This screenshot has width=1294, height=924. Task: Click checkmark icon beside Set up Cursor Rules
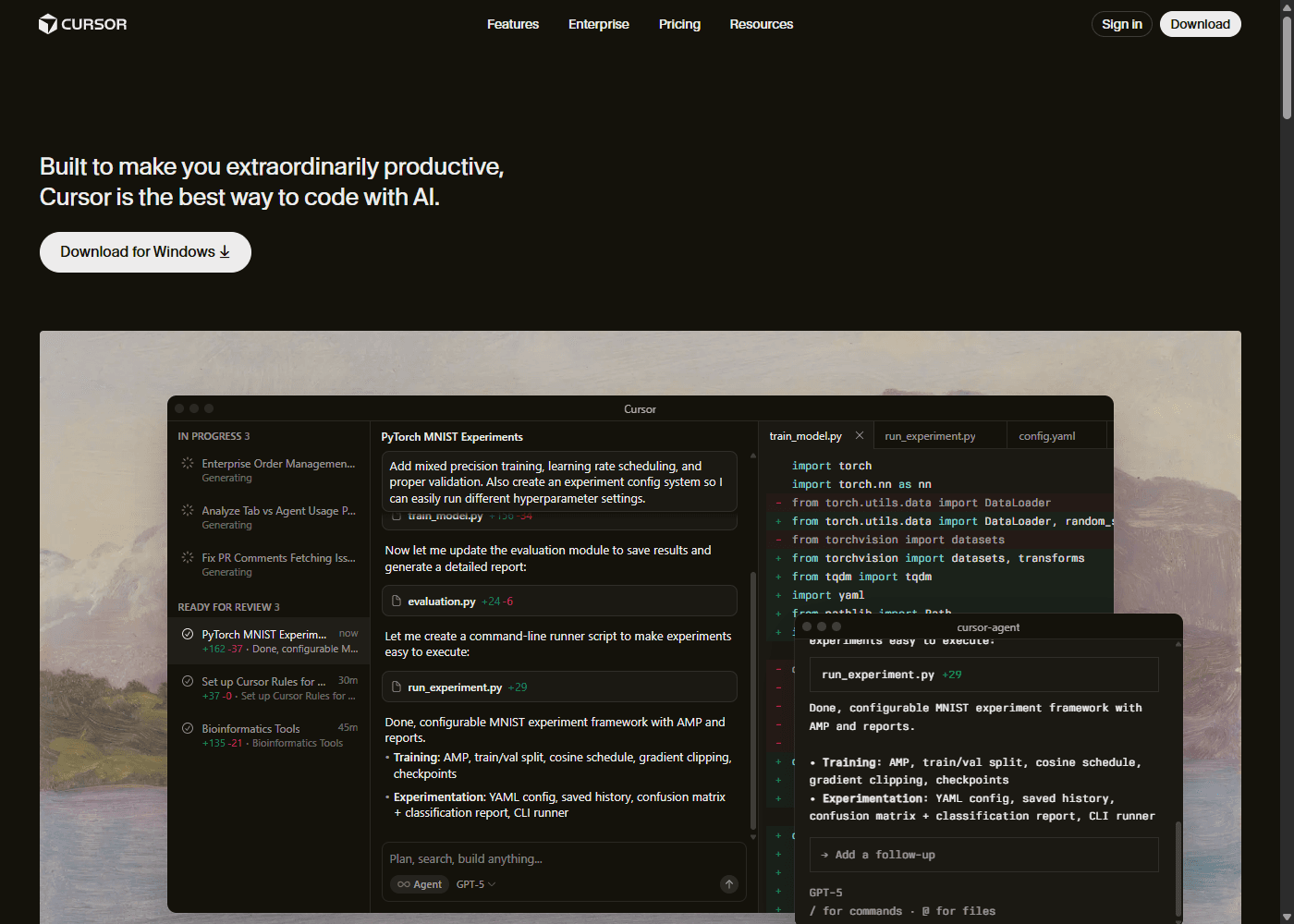(188, 681)
